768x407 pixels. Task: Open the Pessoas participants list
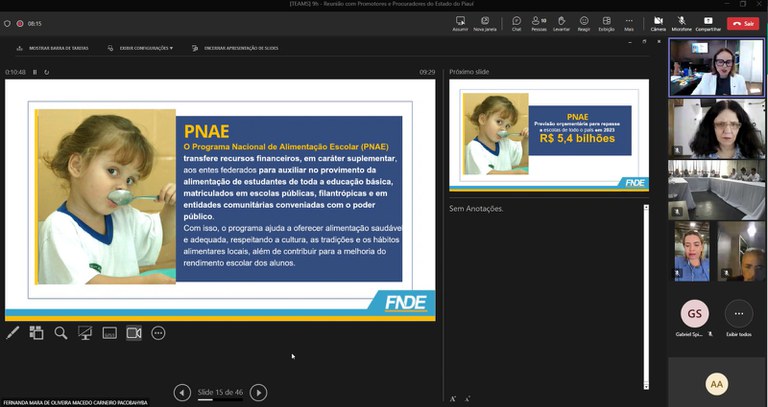tap(539, 23)
